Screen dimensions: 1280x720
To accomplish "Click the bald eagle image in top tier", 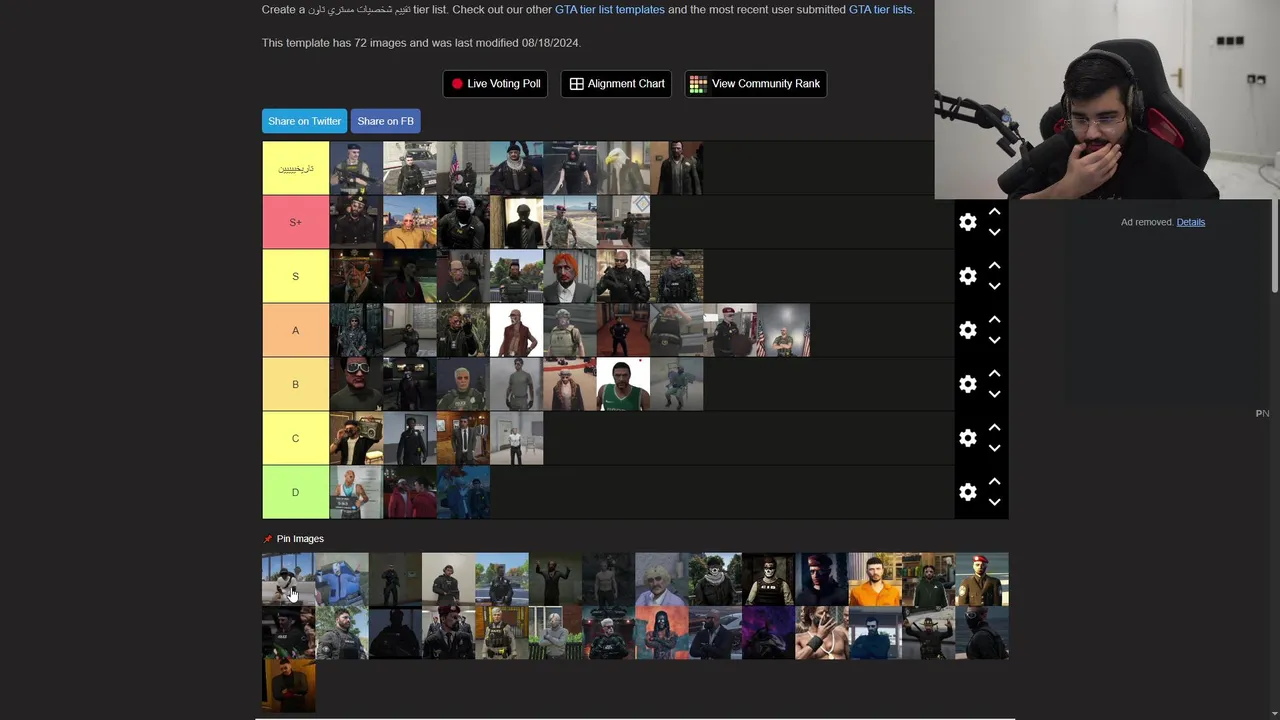I will [623, 168].
